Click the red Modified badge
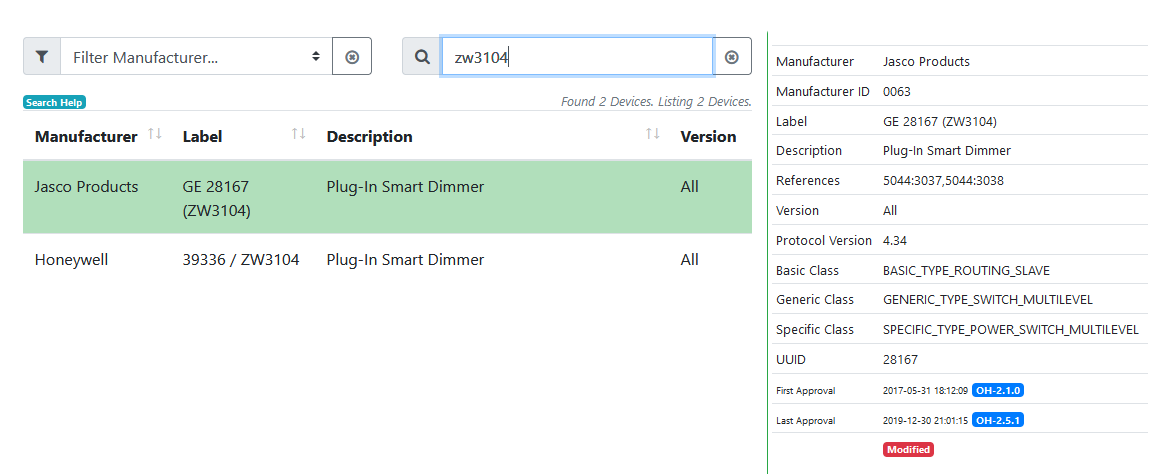This screenshot has height=474, width=1174. point(907,450)
